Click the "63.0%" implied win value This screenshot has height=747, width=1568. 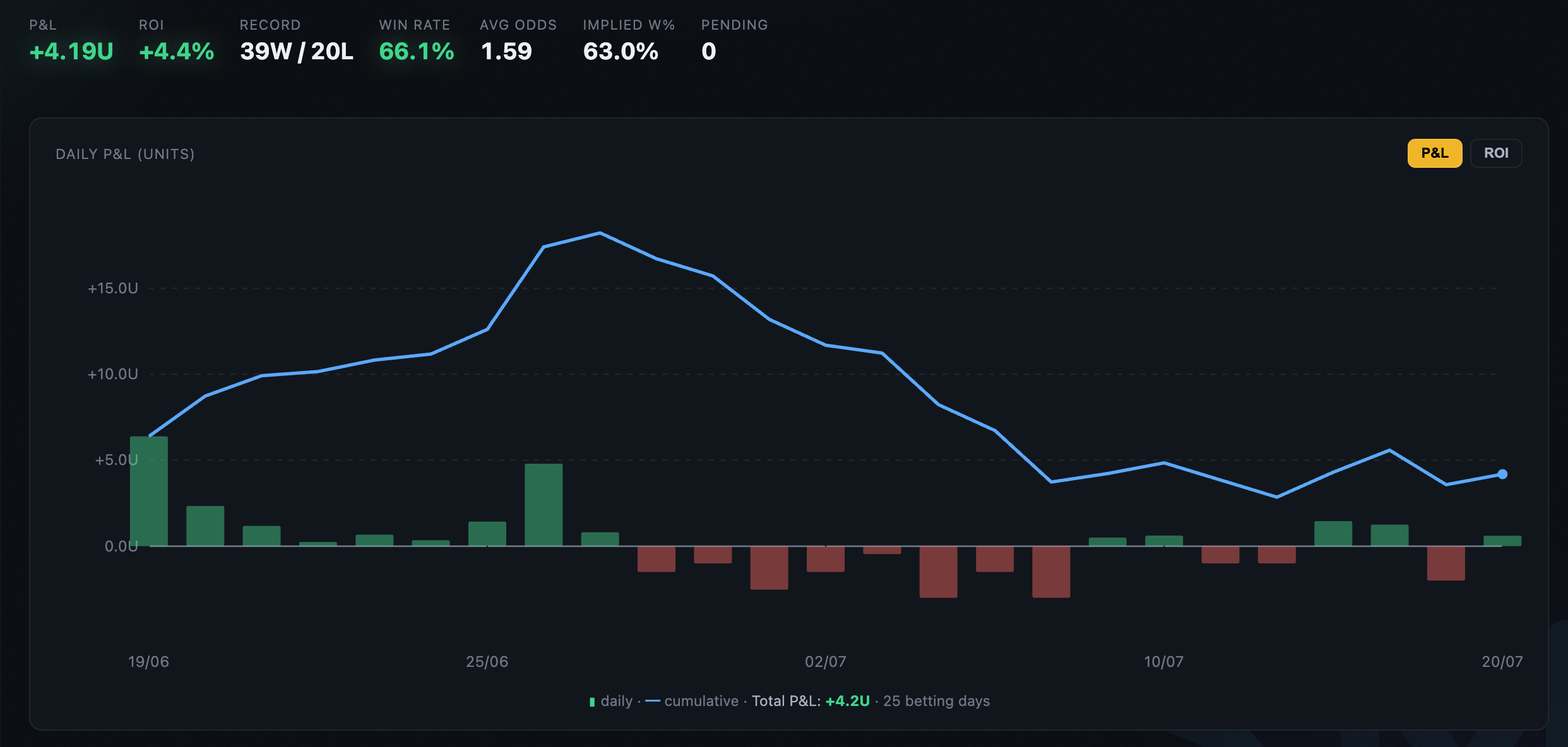[x=621, y=51]
